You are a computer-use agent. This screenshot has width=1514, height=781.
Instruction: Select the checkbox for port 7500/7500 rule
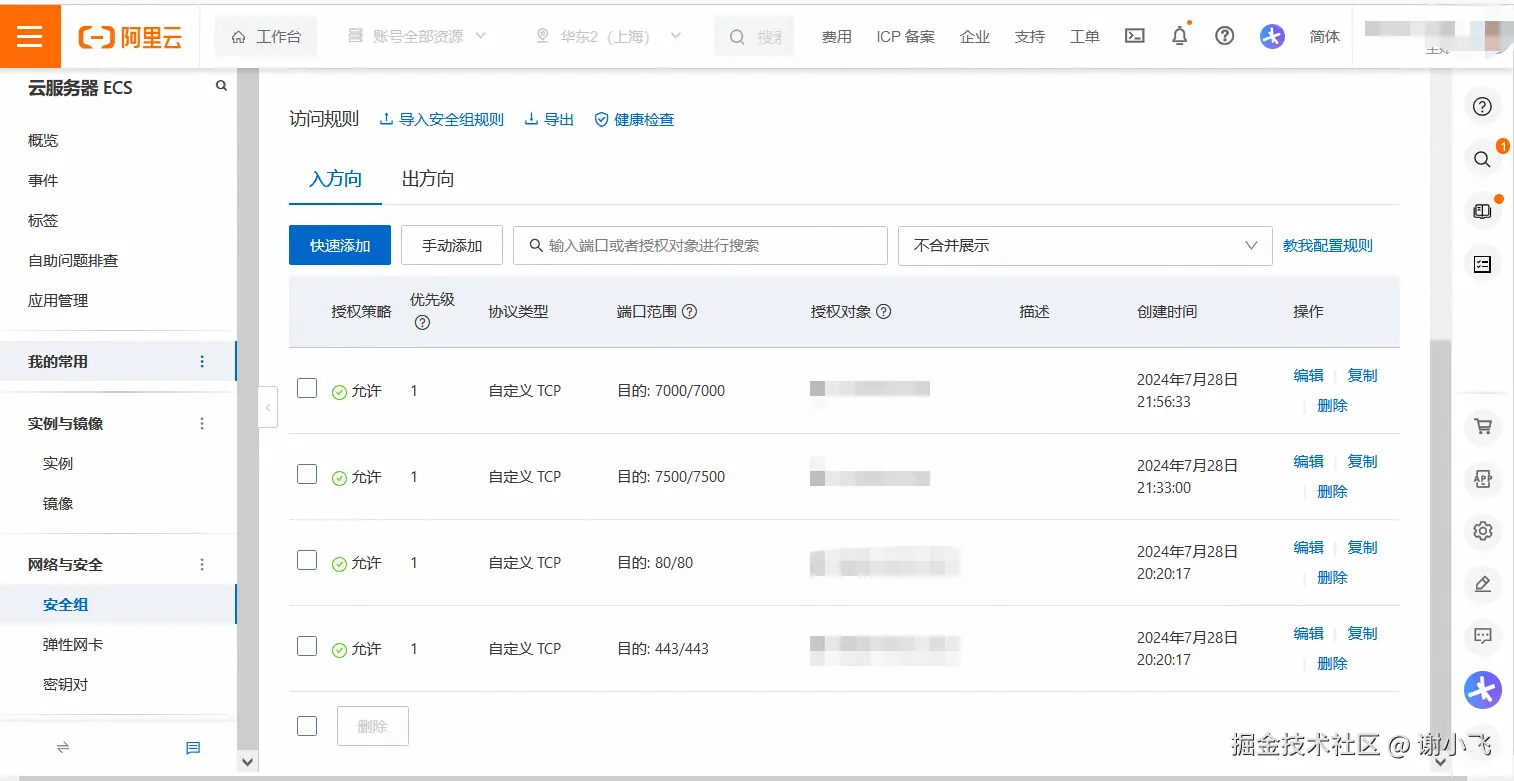click(x=307, y=474)
